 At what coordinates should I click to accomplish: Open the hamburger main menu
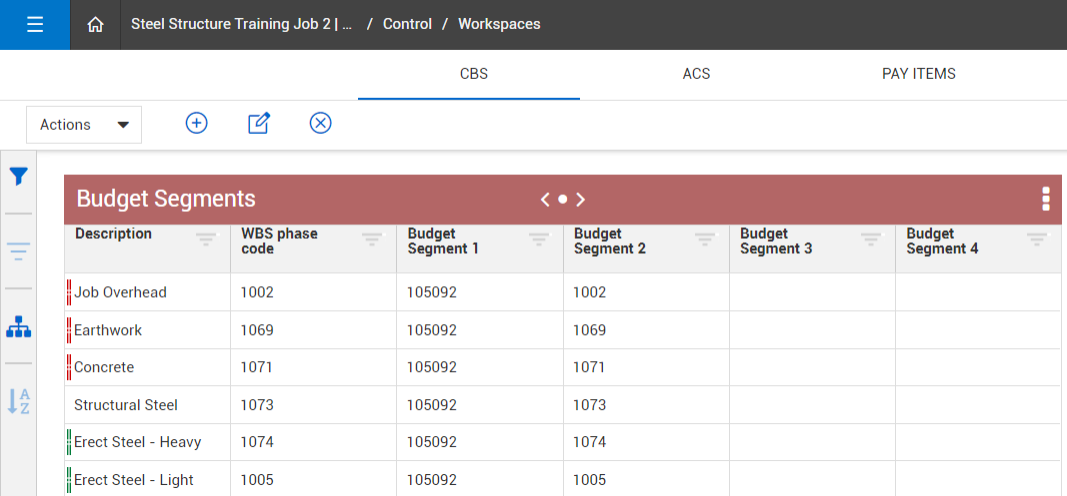click(35, 25)
